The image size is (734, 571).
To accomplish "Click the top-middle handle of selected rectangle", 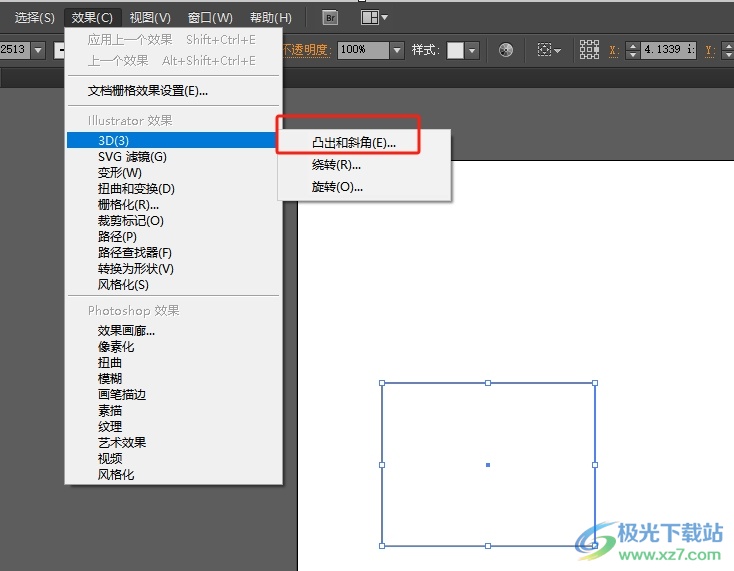I will point(488,383).
